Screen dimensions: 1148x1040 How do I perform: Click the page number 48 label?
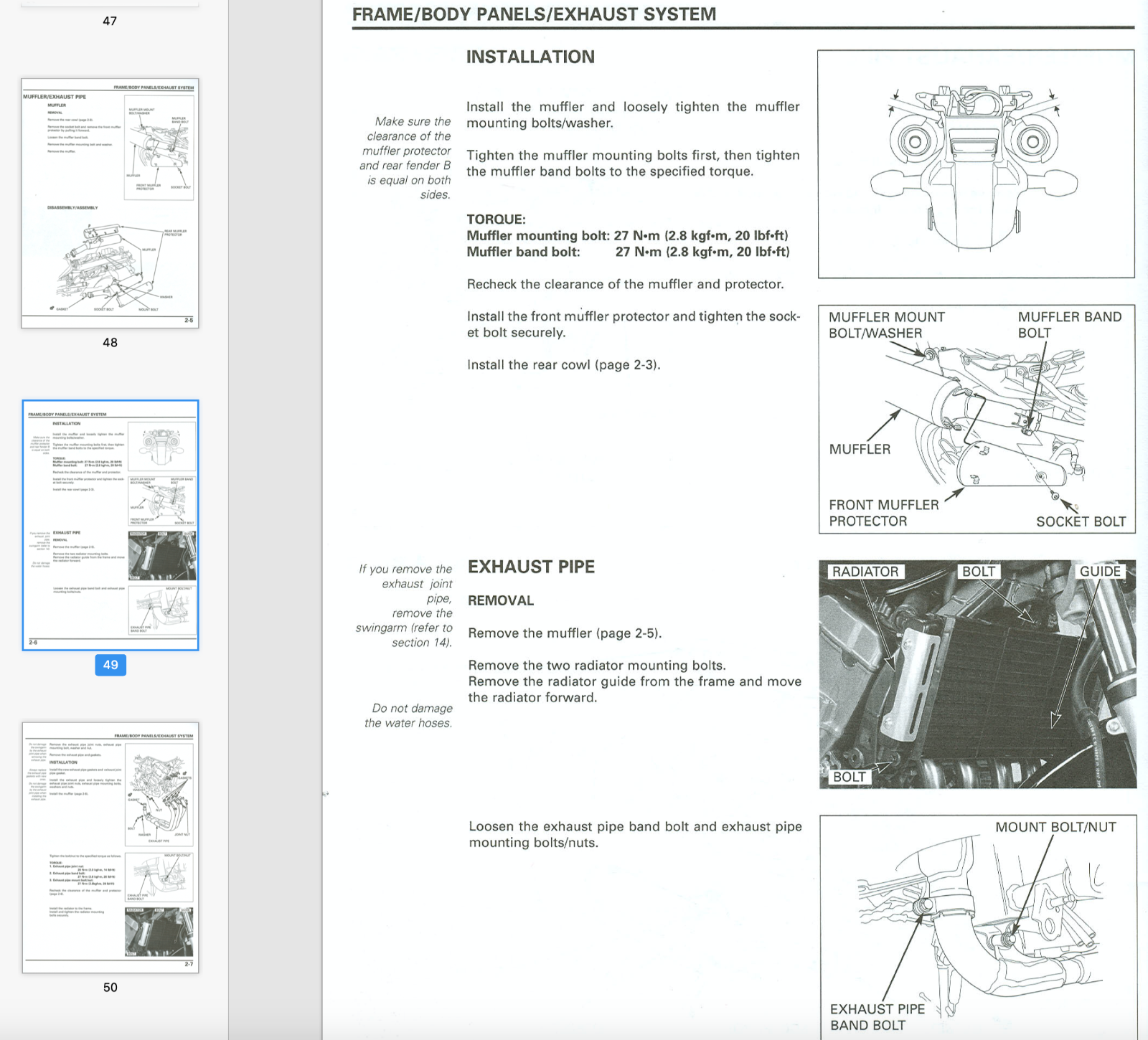pos(110,342)
